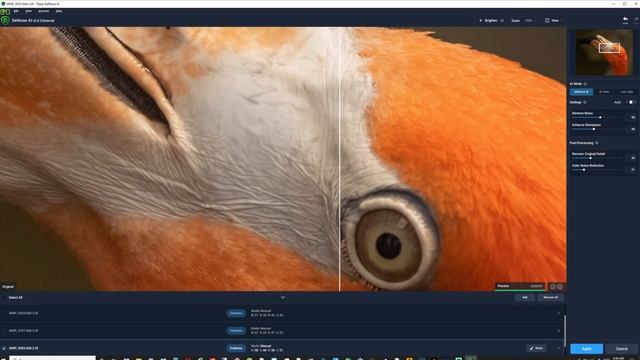Viewport: 640px width, 360px height.
Task: Click the Apply button
Action: [x=587, y=349]
